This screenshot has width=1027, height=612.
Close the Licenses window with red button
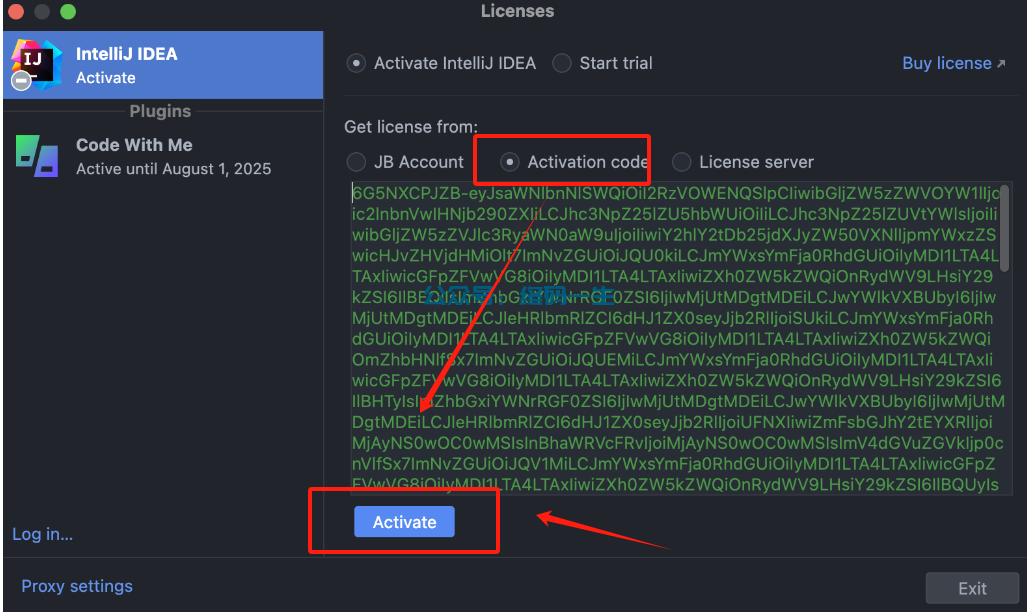click(x=16, y=12)
